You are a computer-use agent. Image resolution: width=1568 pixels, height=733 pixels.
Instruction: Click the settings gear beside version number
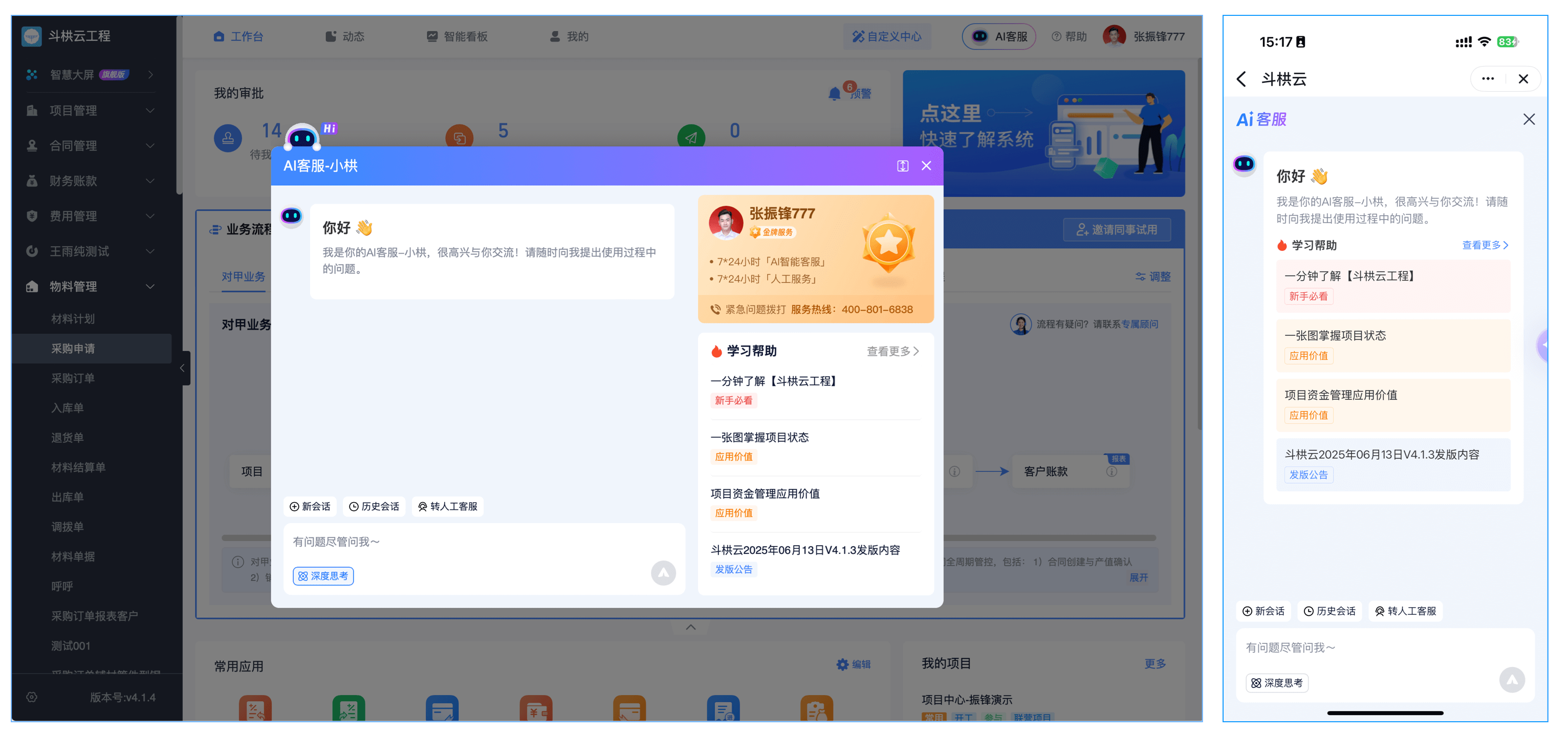point(32,698)
